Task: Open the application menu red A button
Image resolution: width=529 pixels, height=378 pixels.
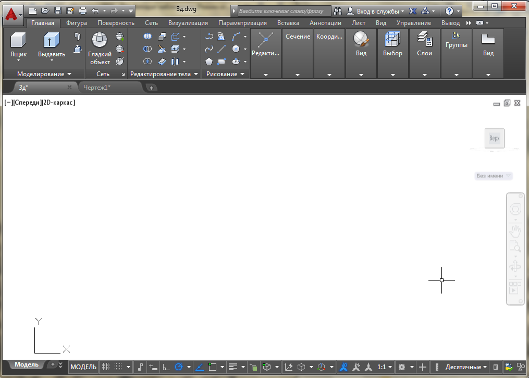Action: click(x=13, y=14)
